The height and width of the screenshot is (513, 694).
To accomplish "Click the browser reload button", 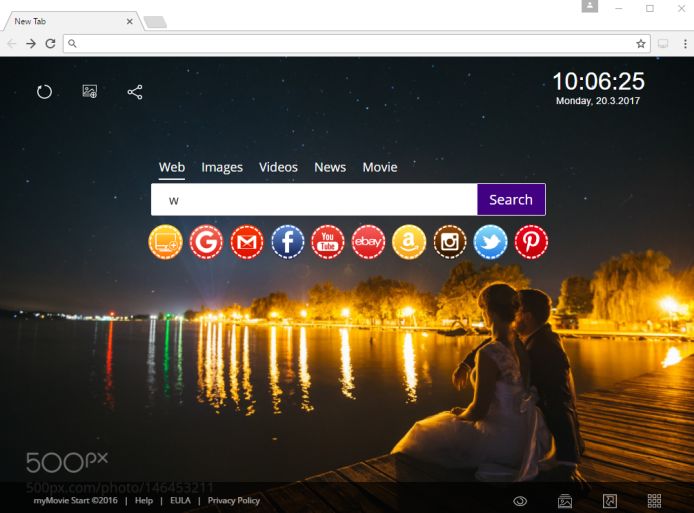I will [x=50, y=43].
